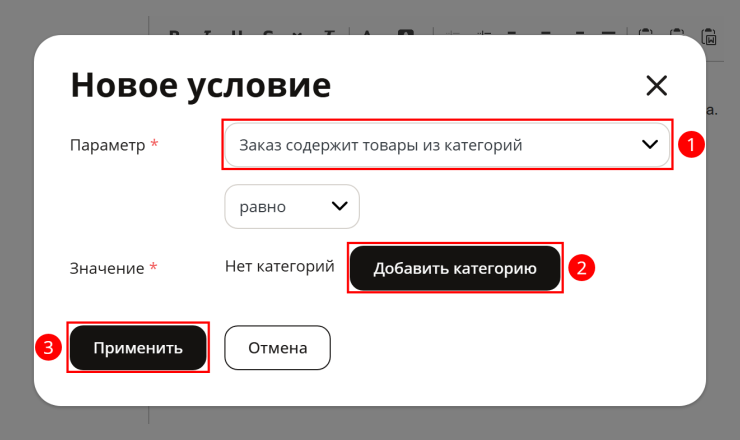Screen dimensions: 740x440
Task: Open the 'равно' comparison dropdown
Action: pyautogui.click(x=292, y=206)
